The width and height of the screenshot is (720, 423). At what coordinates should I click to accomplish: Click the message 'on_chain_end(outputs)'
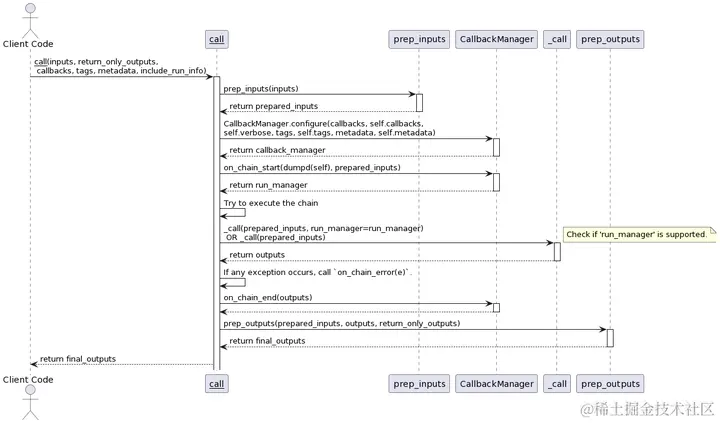point(268,298)
